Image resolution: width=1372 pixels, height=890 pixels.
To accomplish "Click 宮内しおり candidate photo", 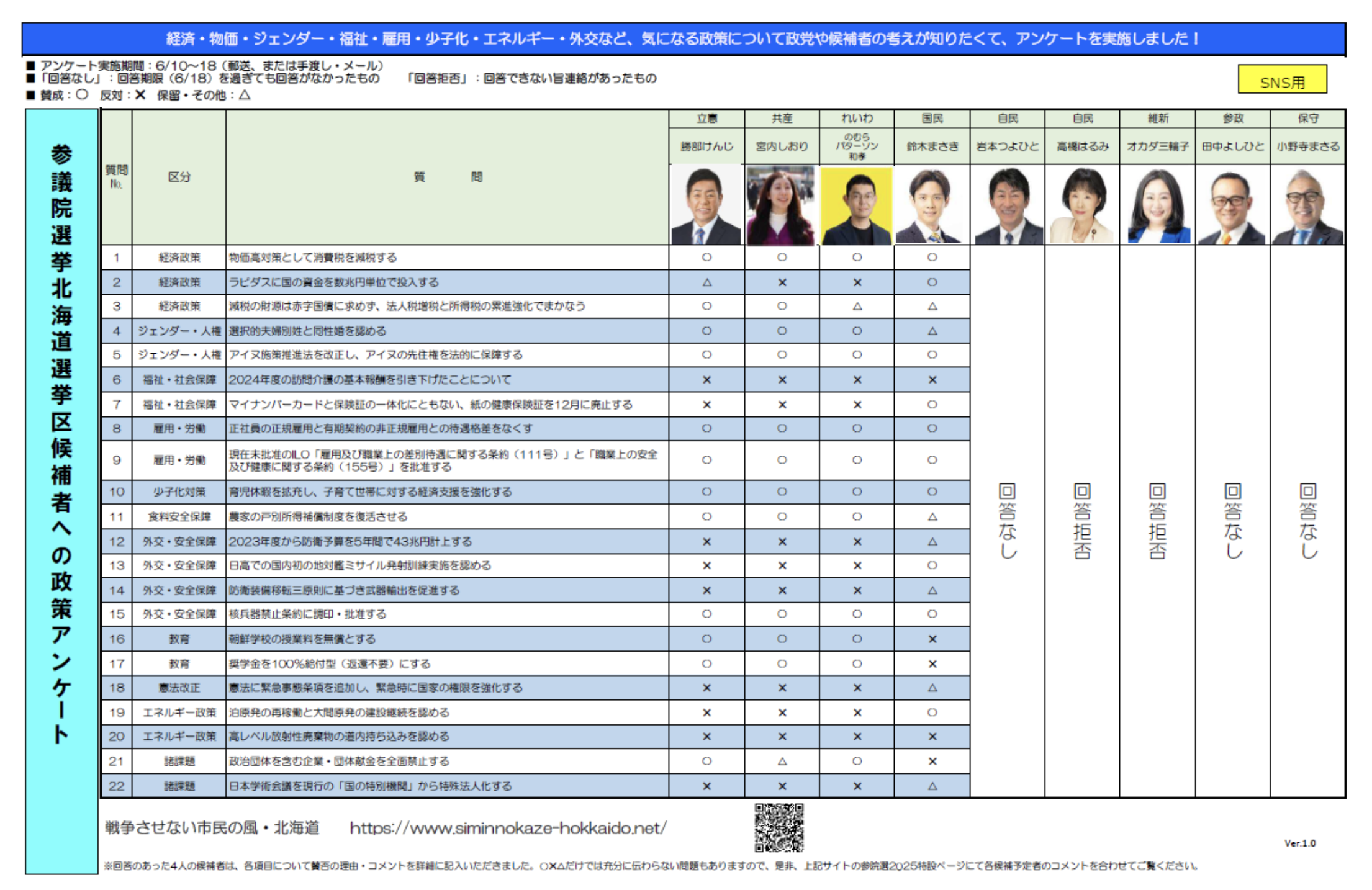I will 781,205.
